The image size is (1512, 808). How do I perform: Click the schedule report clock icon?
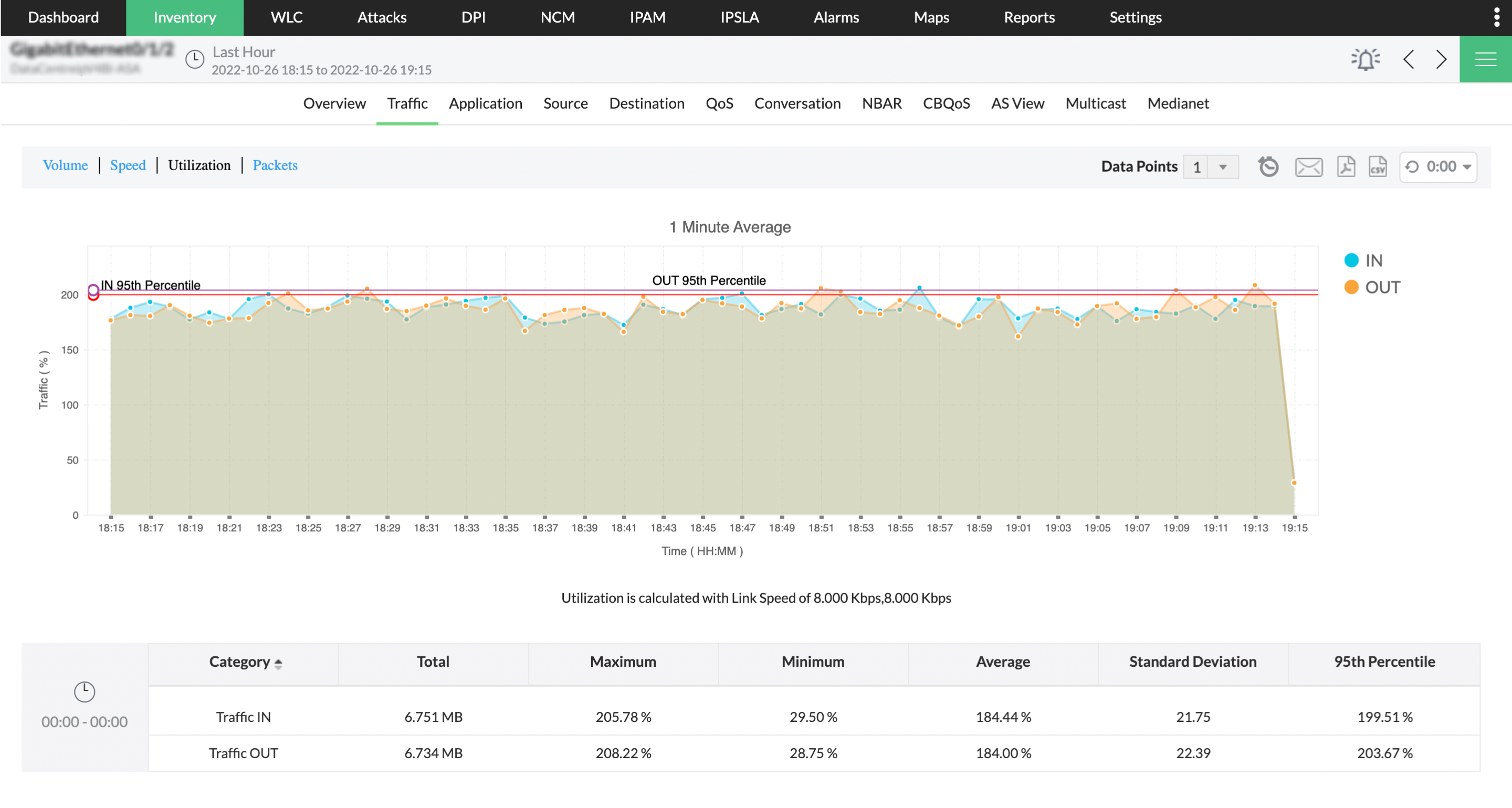[x=1268, y=166]
